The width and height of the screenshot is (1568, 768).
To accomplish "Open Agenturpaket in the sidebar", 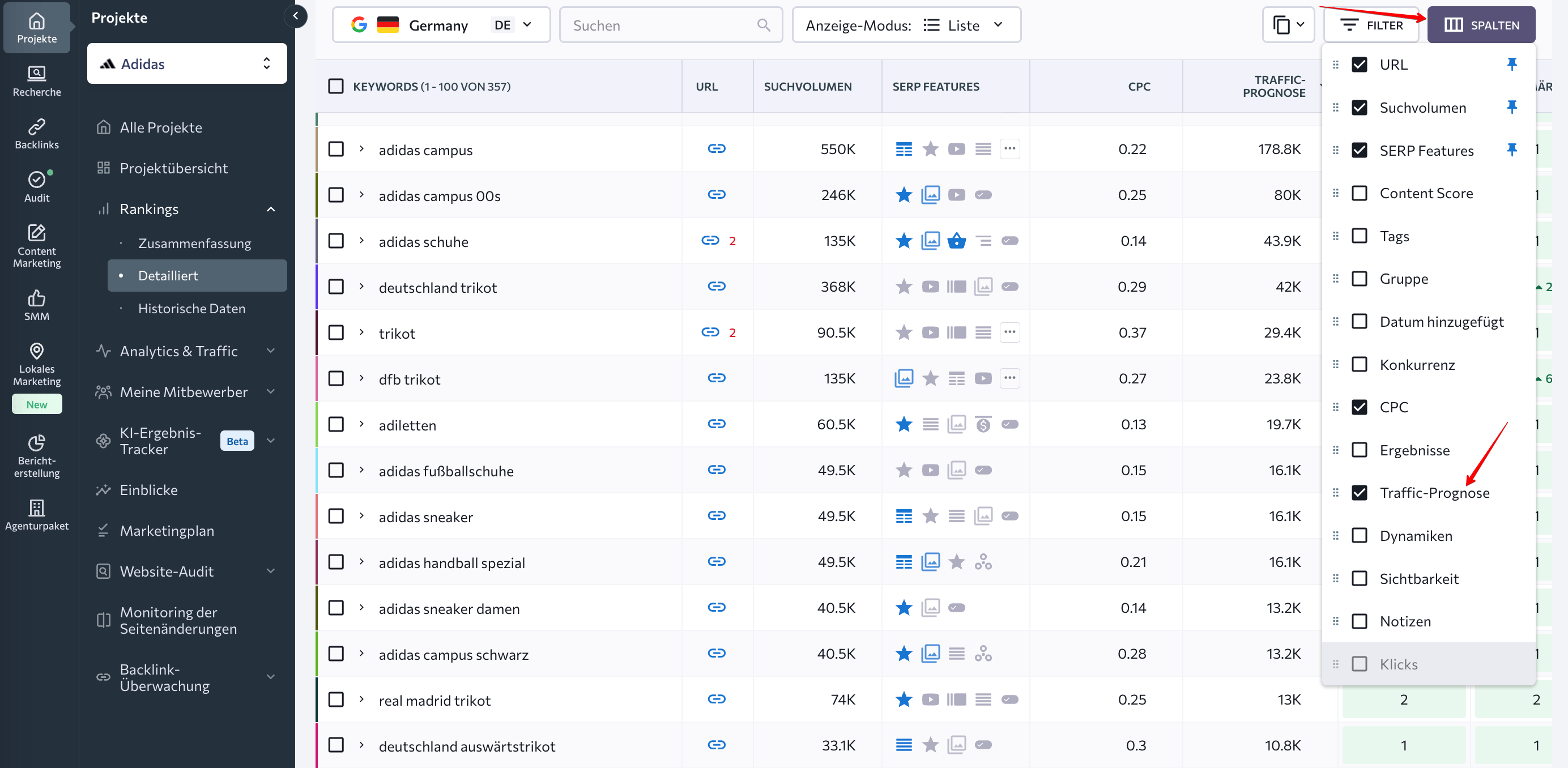I will [36, 515].
